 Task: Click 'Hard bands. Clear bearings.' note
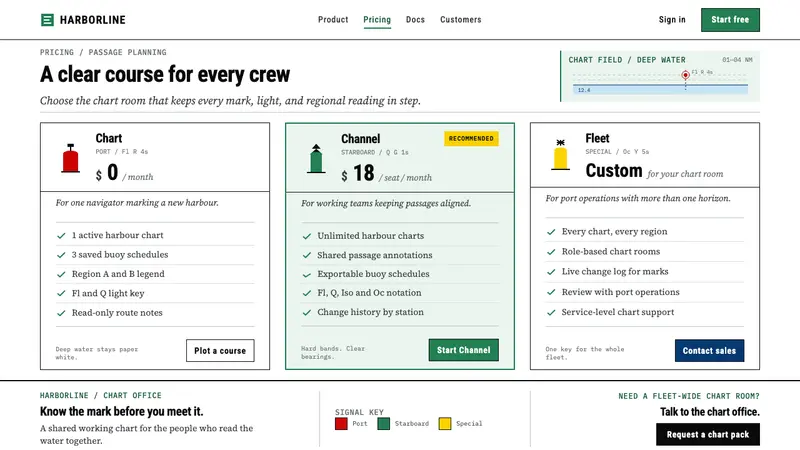tap(333, 353)
